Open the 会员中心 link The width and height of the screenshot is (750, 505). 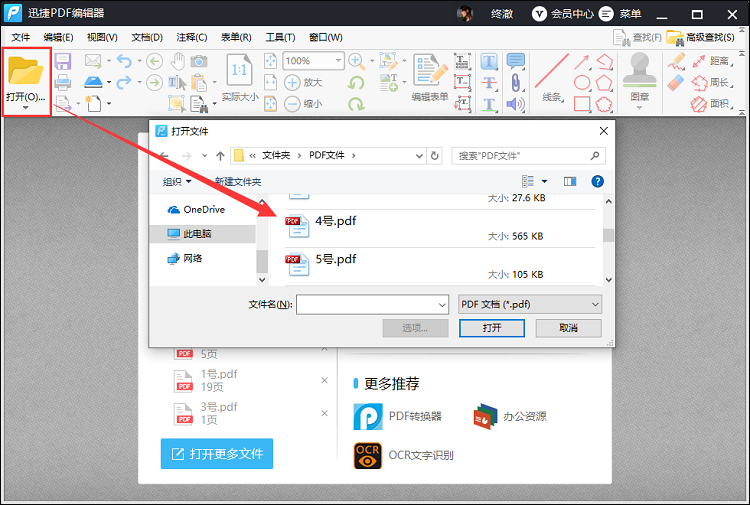[563, 13]
